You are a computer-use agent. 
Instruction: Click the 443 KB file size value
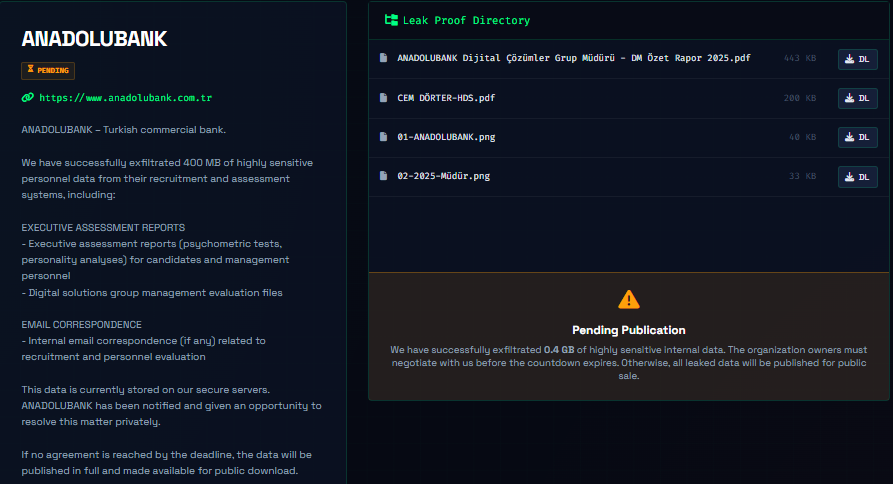pos(800,58)
